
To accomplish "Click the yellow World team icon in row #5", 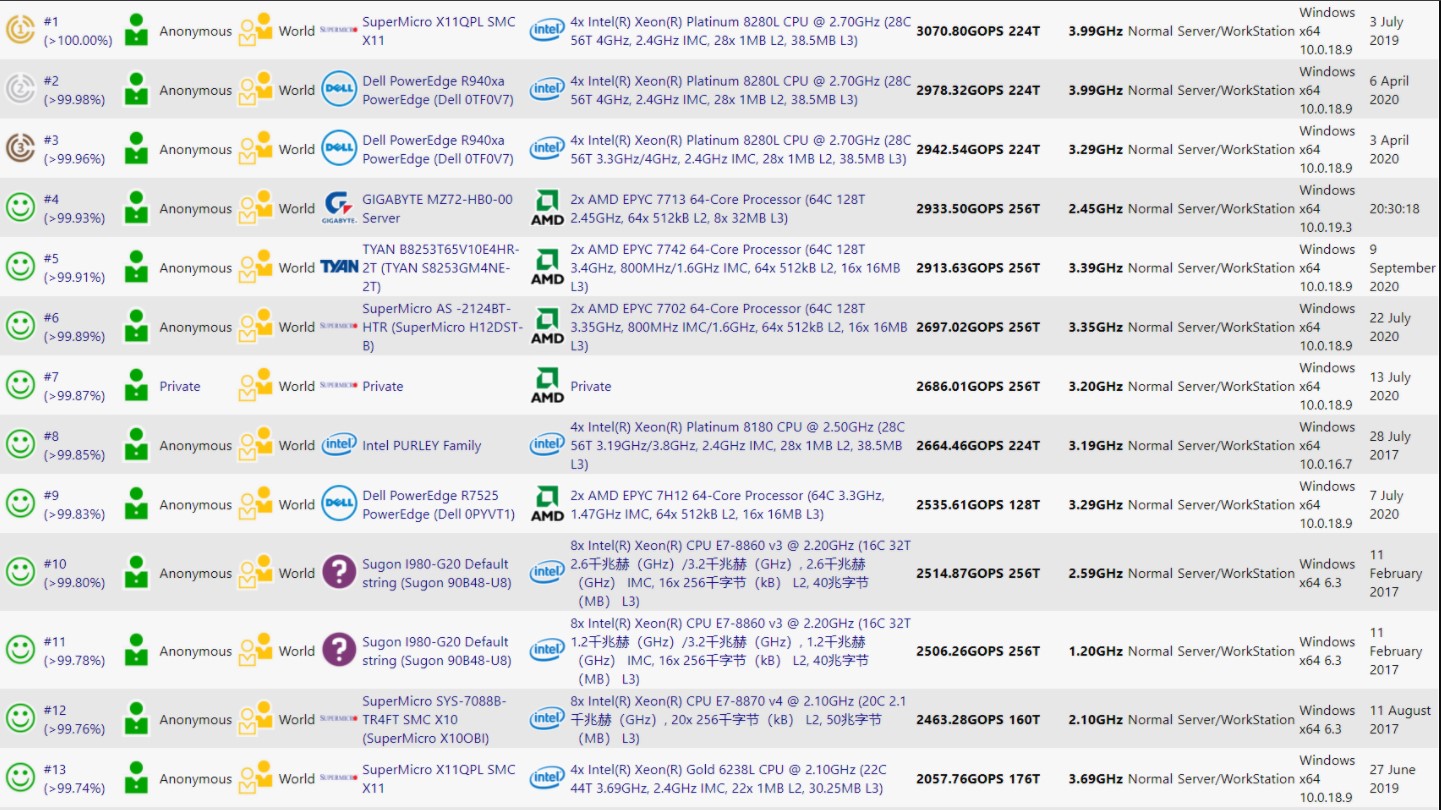I will (x=255, y=267).
